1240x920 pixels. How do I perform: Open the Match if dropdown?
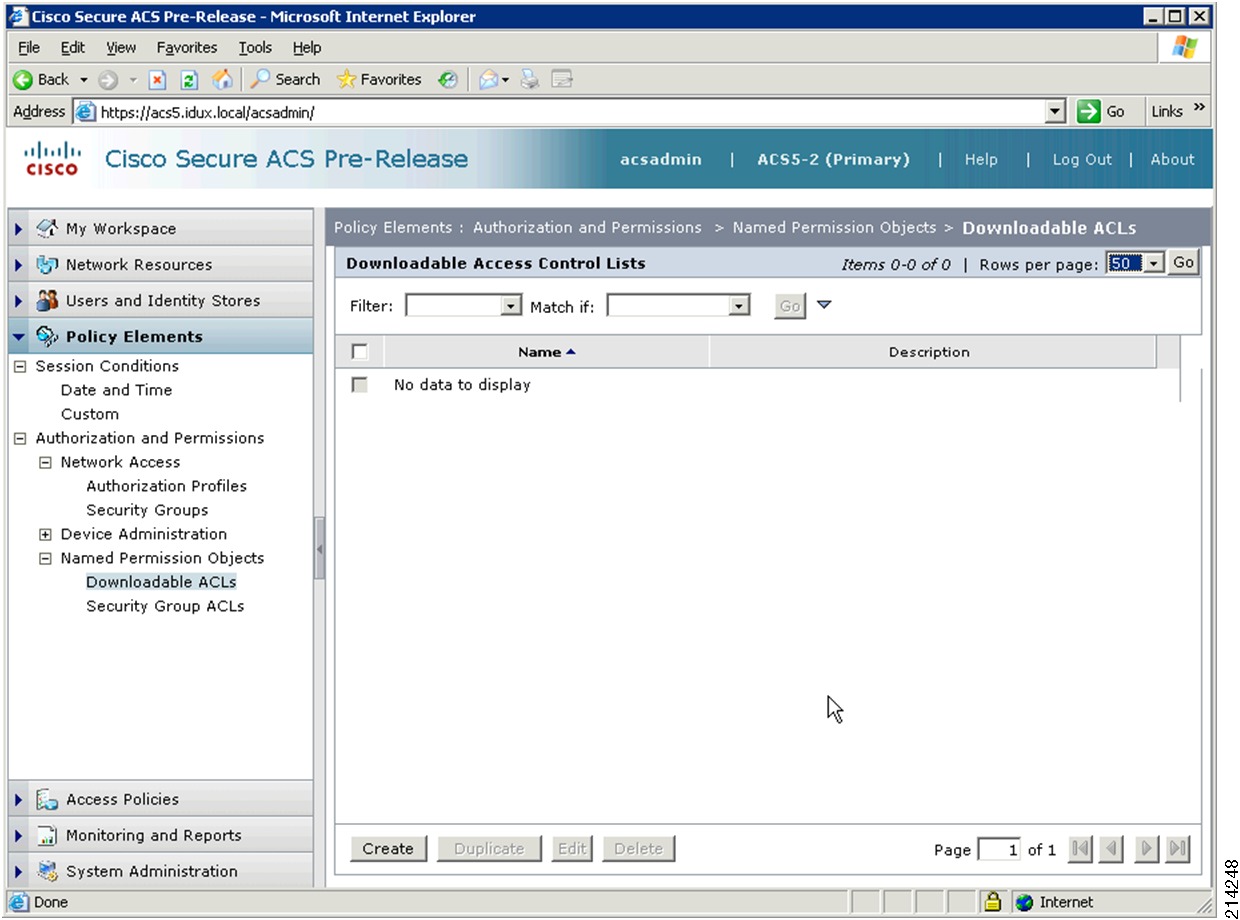pyautogui.click(x=679, y=307)
